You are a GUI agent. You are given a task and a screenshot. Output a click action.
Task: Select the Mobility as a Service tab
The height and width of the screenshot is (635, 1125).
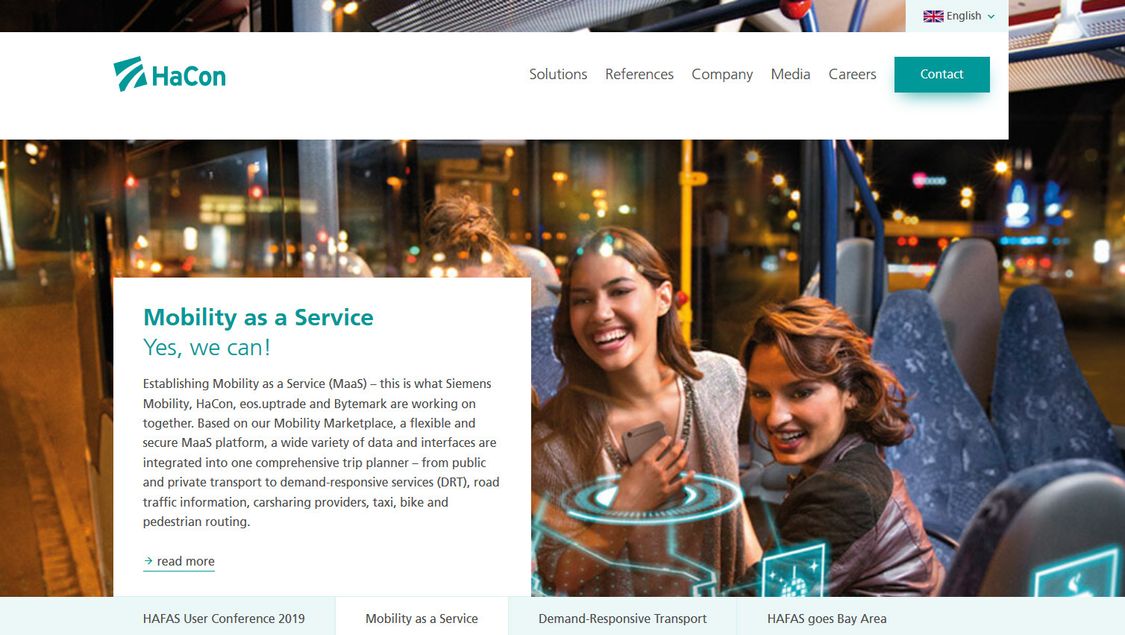[422, 618]
